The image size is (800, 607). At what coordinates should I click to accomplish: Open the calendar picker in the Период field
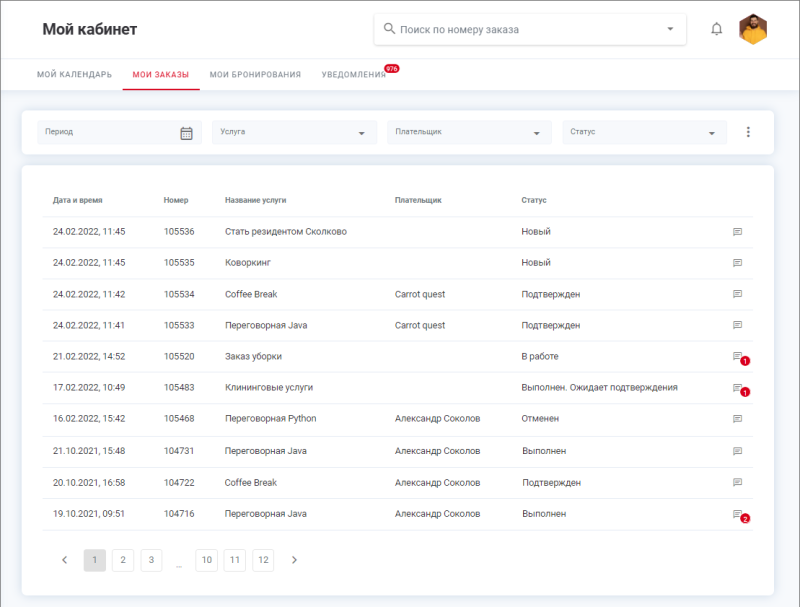pyautogui.click(x=186, y=133)
